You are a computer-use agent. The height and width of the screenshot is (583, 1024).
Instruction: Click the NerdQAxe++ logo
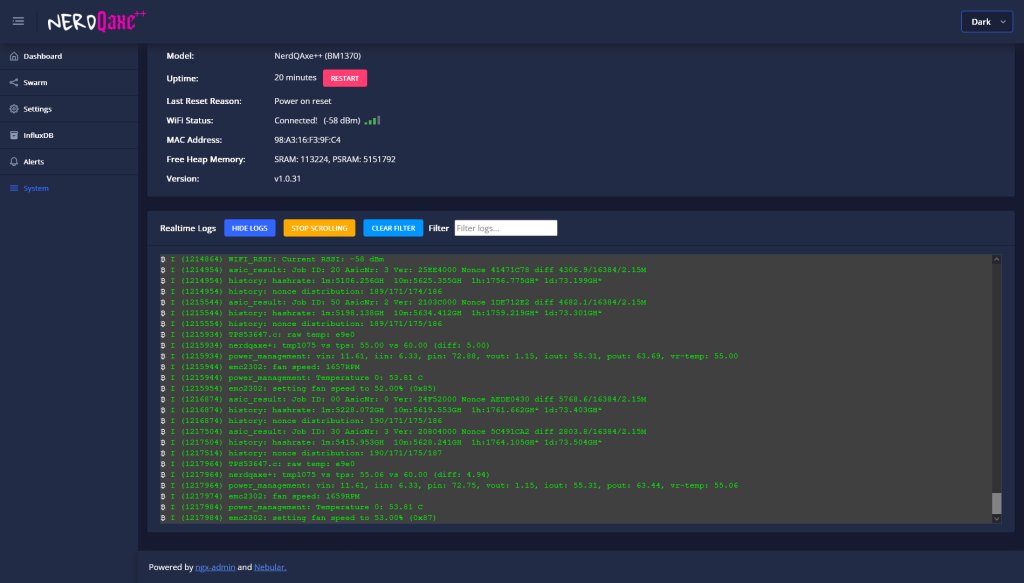(97, 20)
